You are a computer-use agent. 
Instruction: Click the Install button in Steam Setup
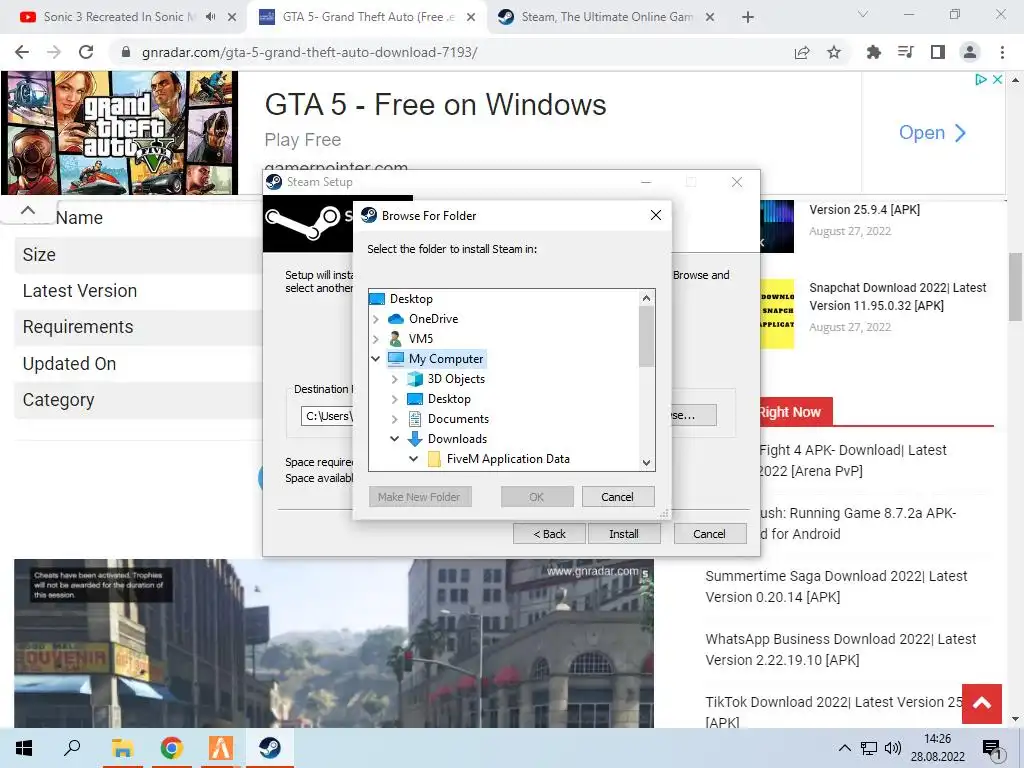tap(624, 534)
